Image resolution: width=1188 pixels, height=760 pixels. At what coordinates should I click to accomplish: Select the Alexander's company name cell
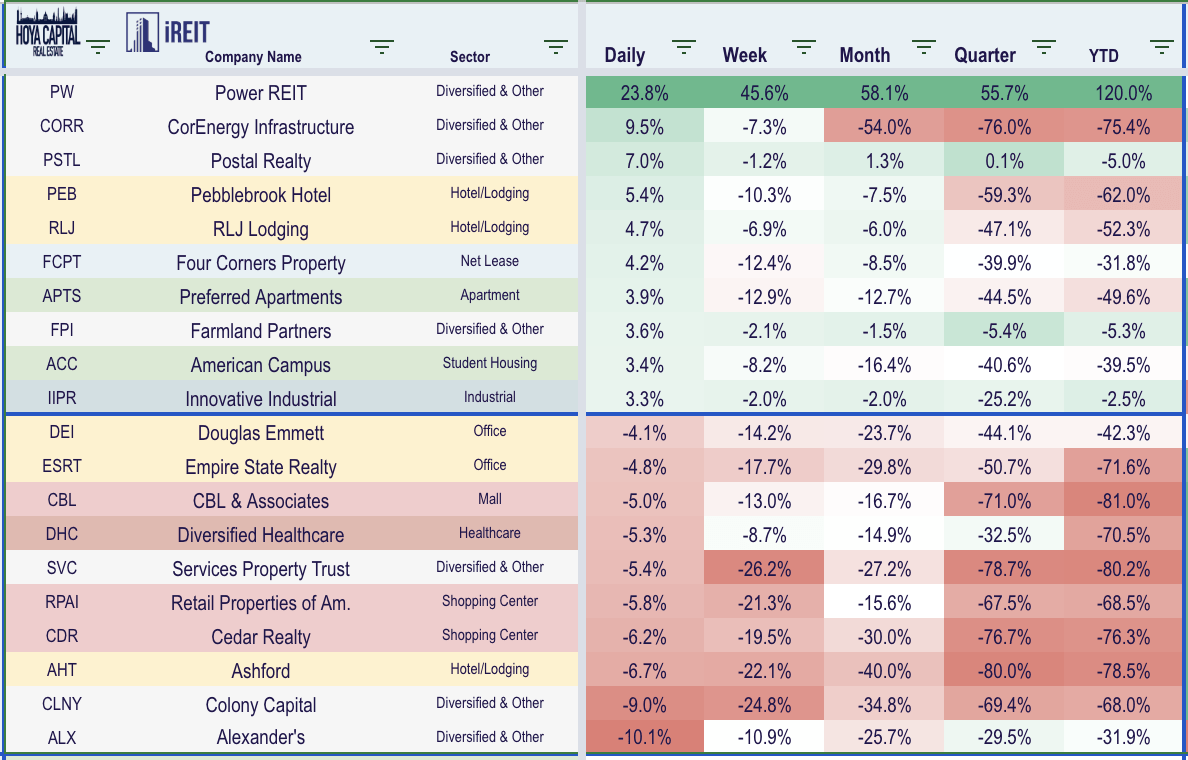pyautogui.click(x=261, y=738)
